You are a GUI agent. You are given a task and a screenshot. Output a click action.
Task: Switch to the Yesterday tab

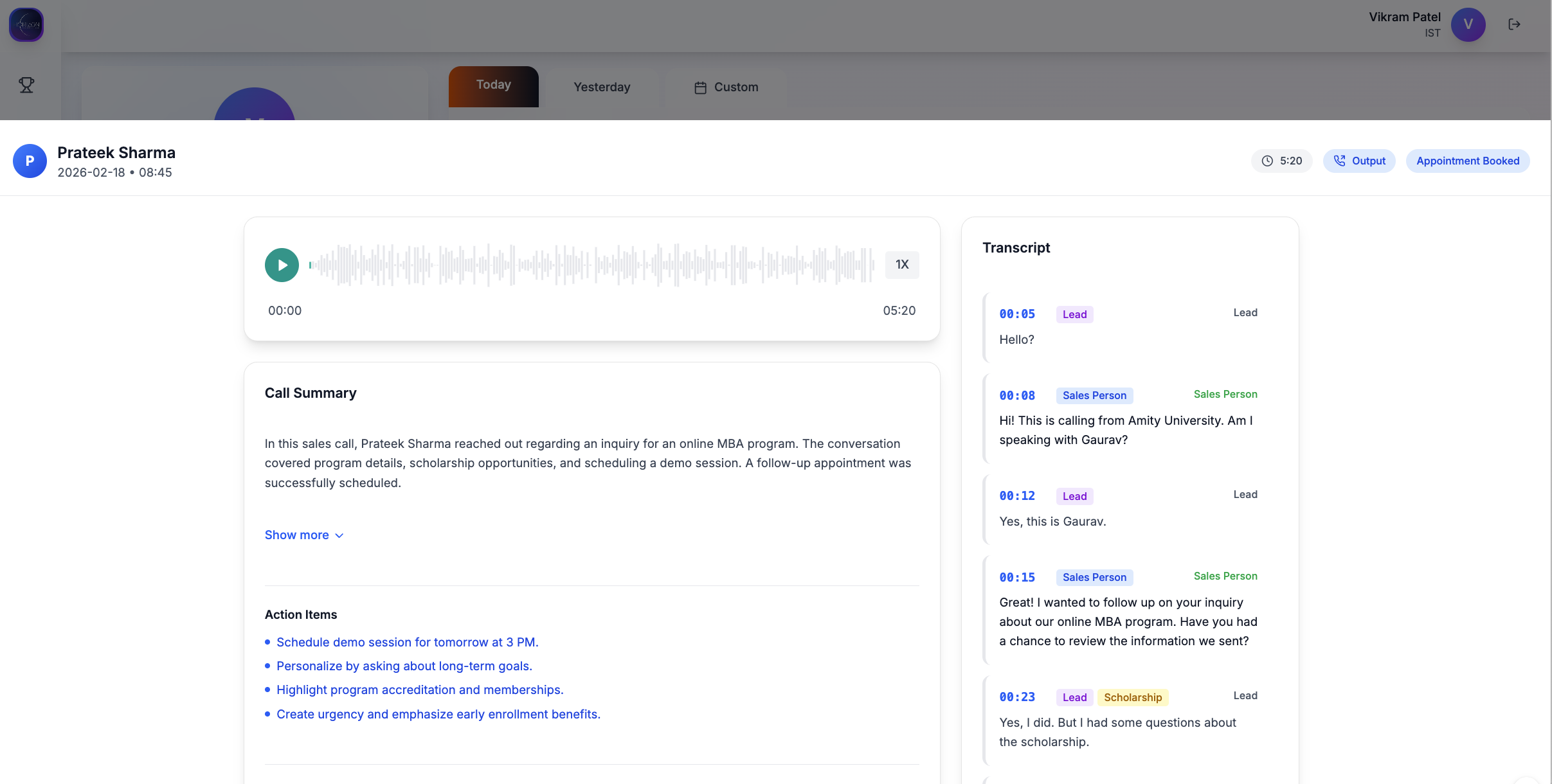[602, 87]
